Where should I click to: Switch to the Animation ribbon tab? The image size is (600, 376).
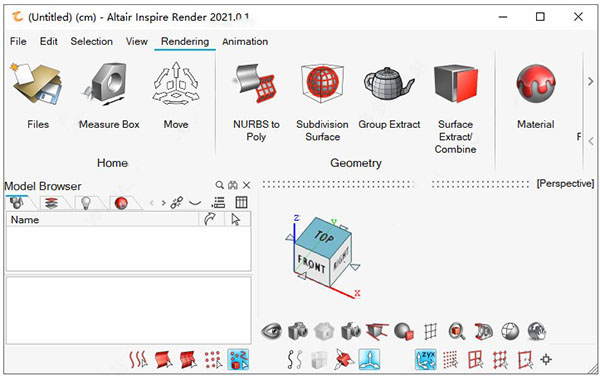pyautogui.click(x=245, y=41)
